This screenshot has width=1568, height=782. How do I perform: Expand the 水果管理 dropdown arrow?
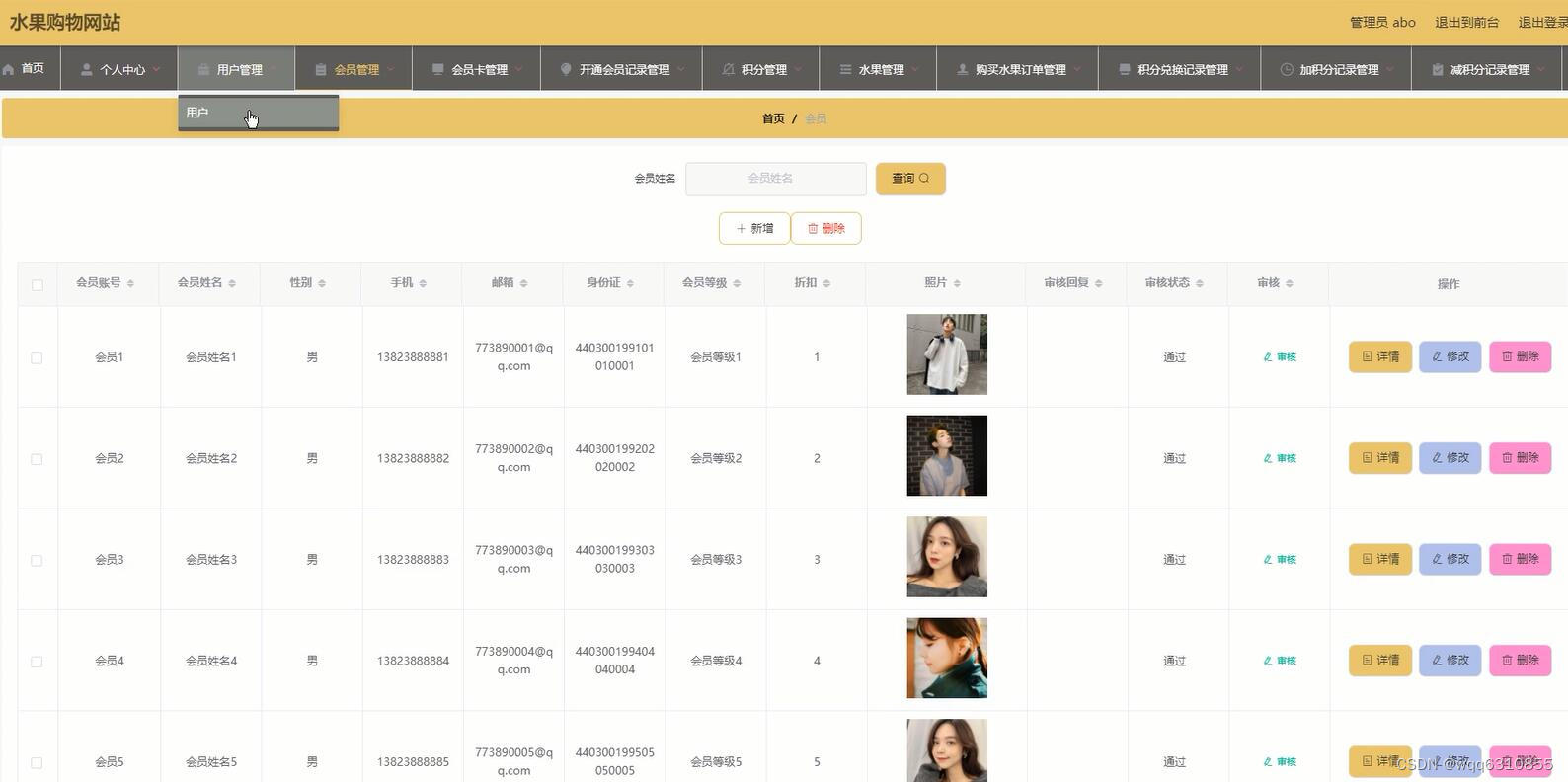pos(915,69)
